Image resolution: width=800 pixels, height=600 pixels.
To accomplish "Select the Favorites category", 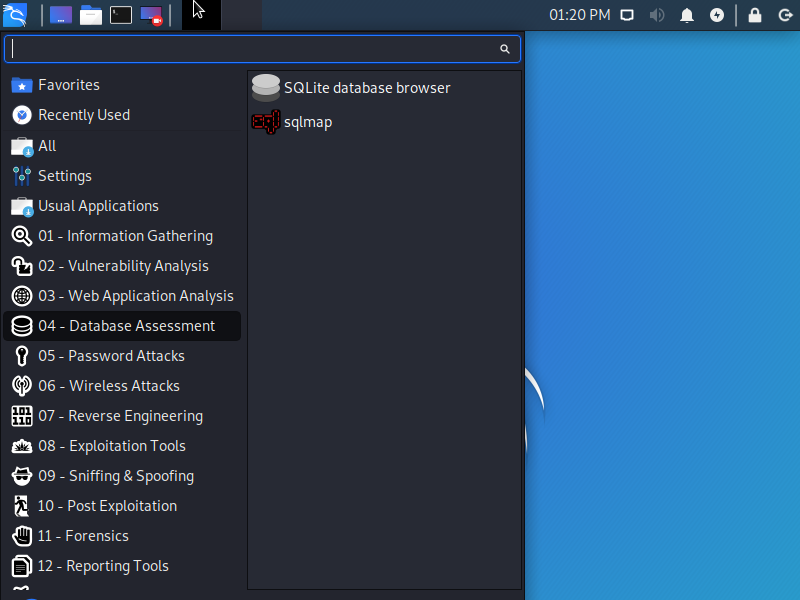I will point(68,85).
